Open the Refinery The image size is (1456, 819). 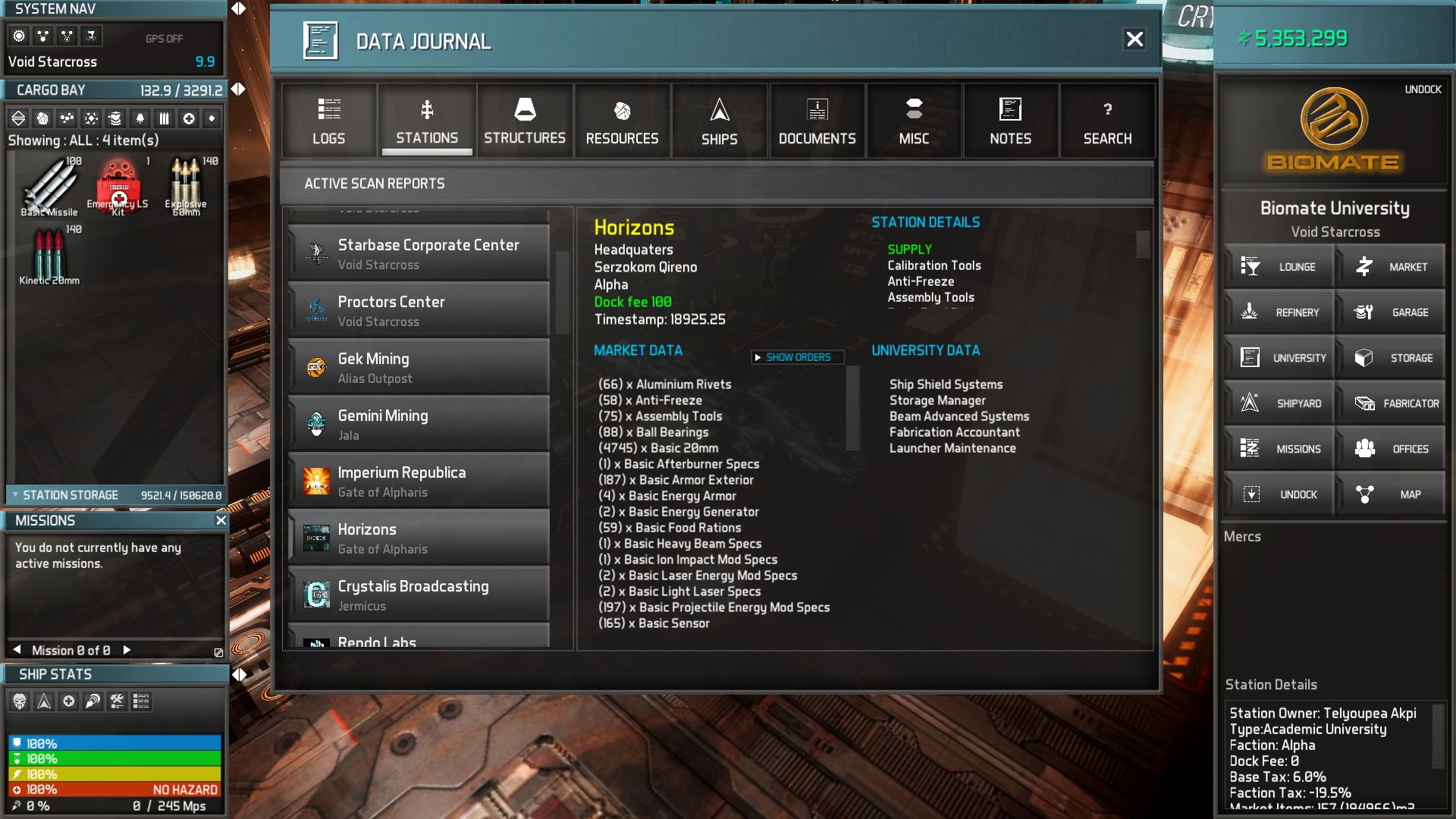1279,312
